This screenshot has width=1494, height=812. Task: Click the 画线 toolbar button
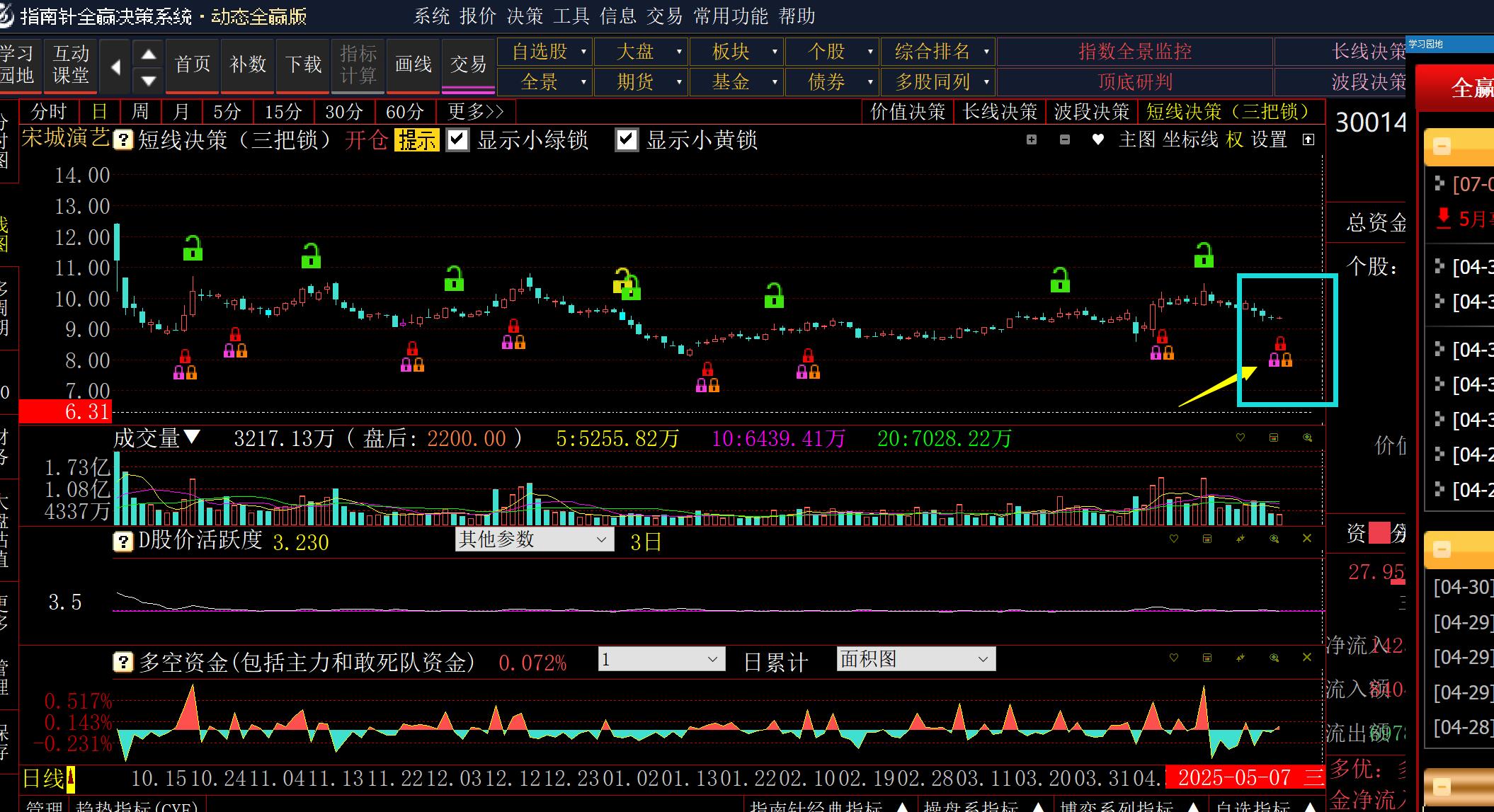click(414, 65)
